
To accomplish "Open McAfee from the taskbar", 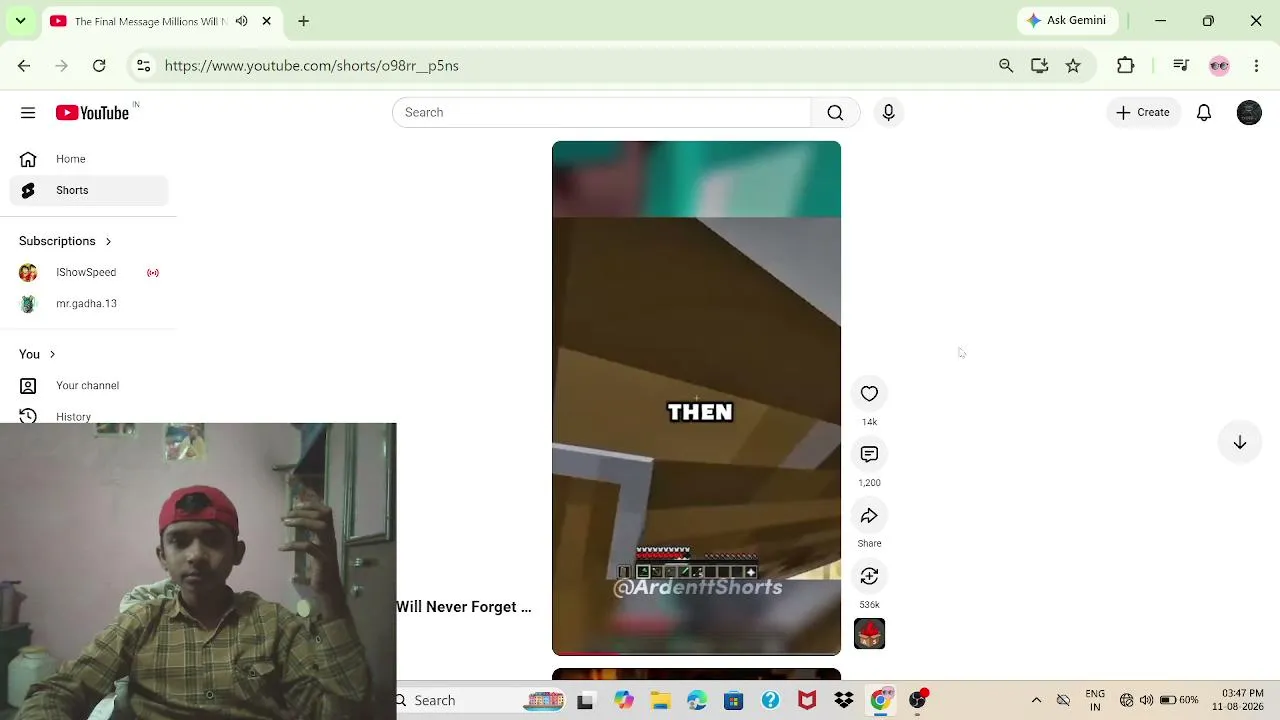I will click(807, 701).
